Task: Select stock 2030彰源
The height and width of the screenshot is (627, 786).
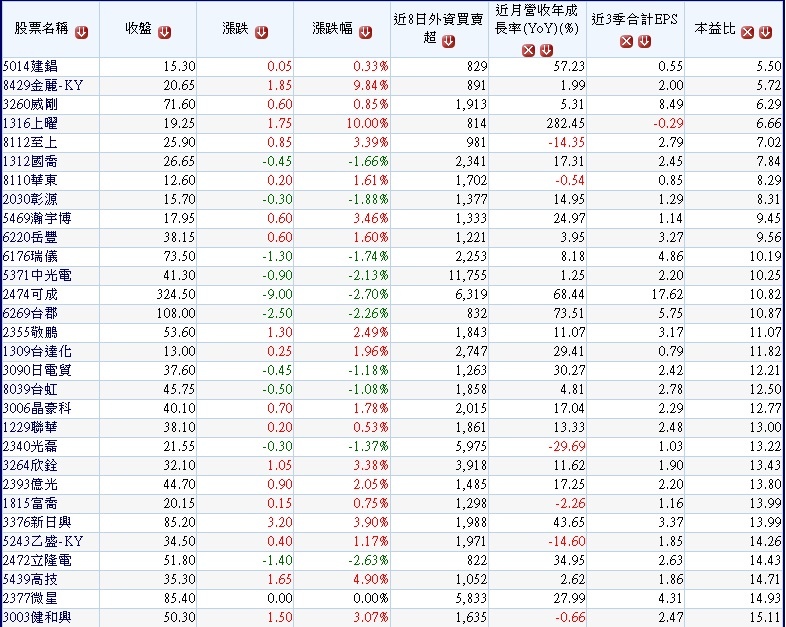Action: point(31,199)
